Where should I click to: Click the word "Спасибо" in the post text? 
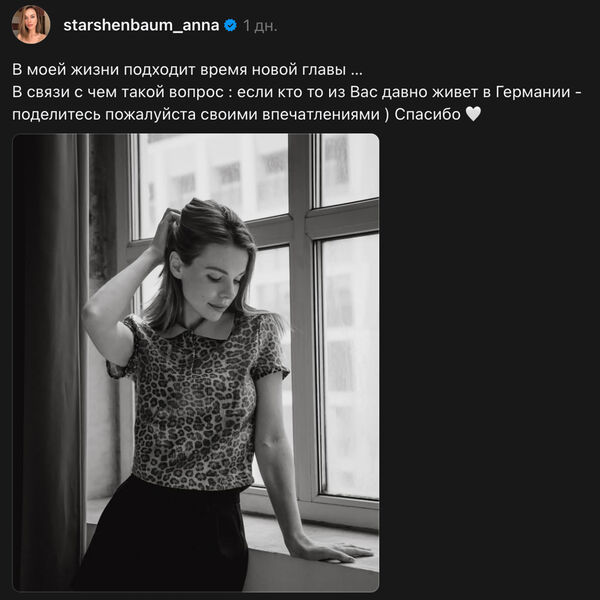pos(427,114)
